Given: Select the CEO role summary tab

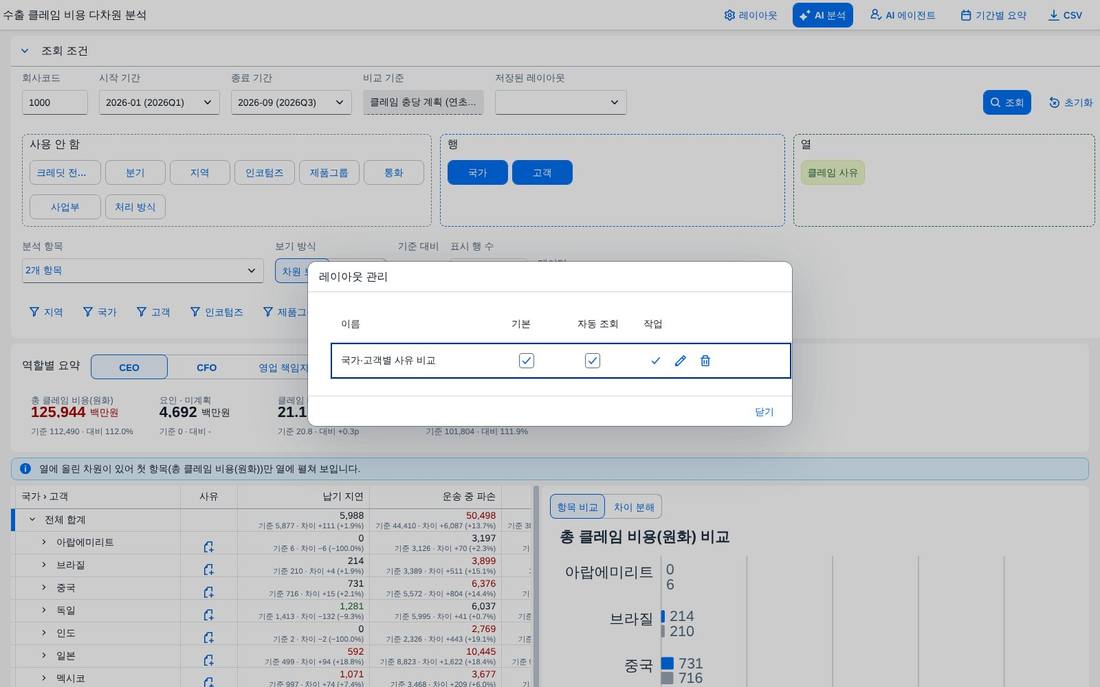Looking at the screenshot, I should [129, 367].
